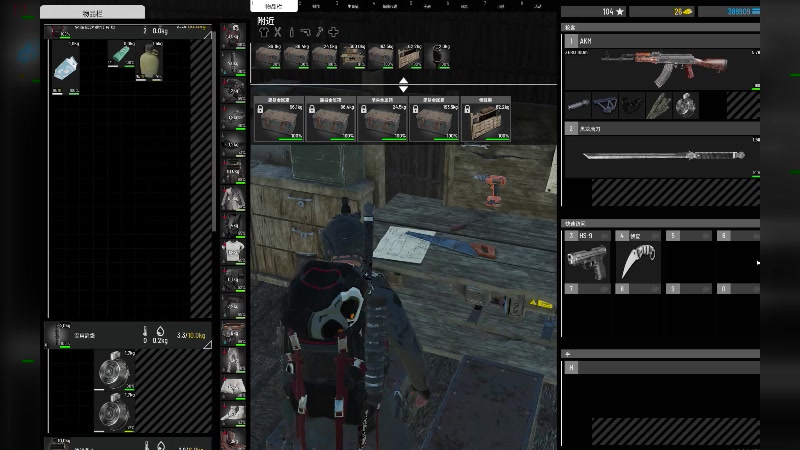Select the backpack equipment slot at column top
The image size is (800, 450).
[x=233, y=35]
